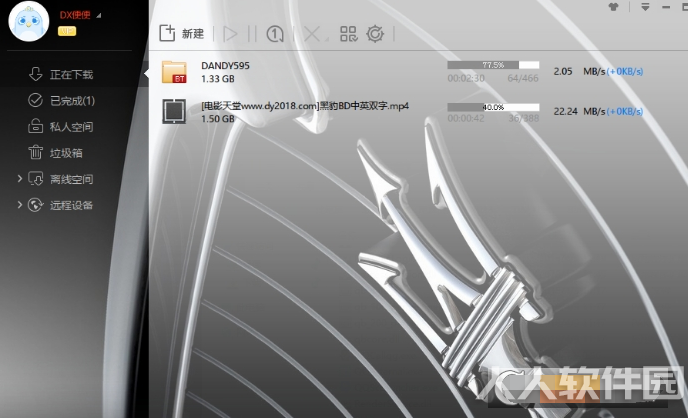The image size is (689, 418).
Task: Click the start download play icon
Action: point(230,34)
